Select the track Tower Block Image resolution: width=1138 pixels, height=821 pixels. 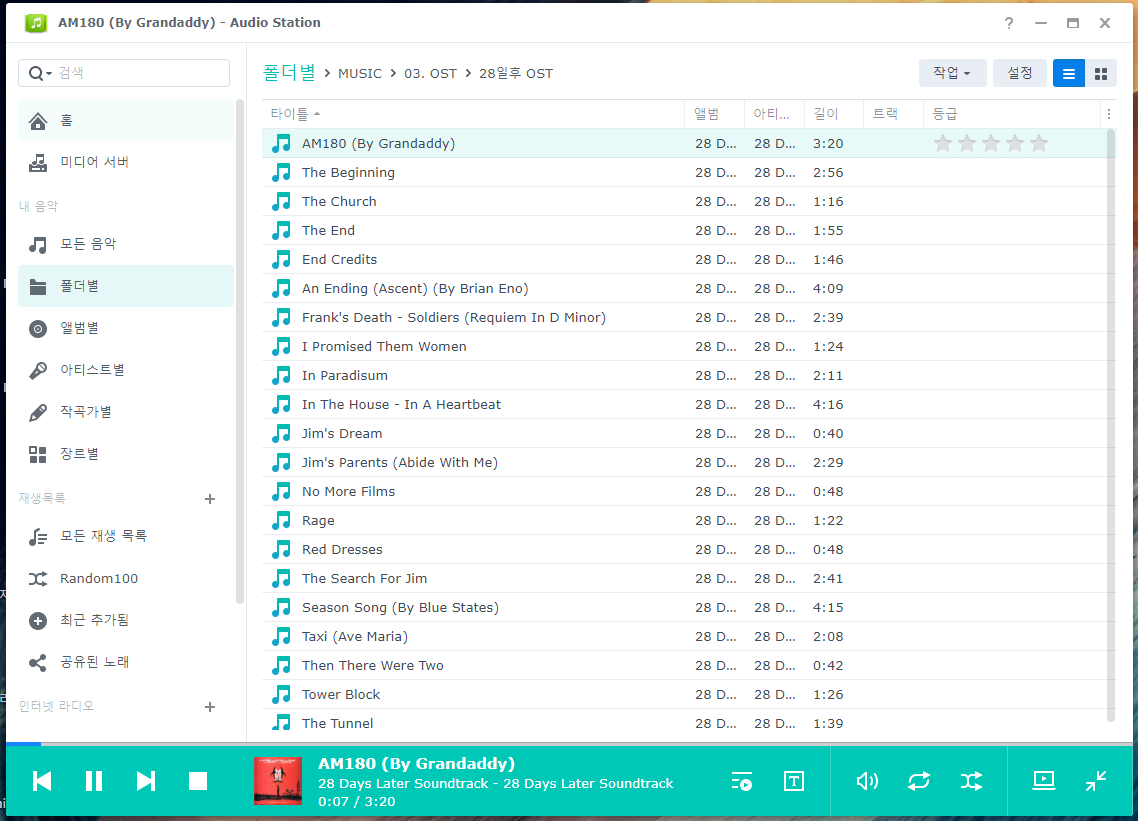(x=684, y=695)
